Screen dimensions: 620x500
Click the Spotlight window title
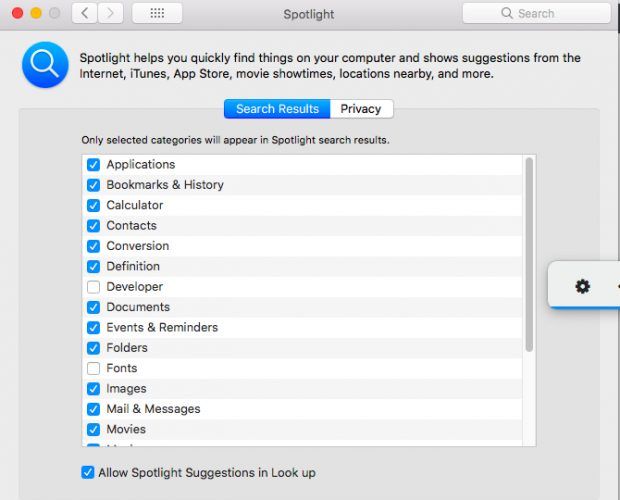pos(309,15)
